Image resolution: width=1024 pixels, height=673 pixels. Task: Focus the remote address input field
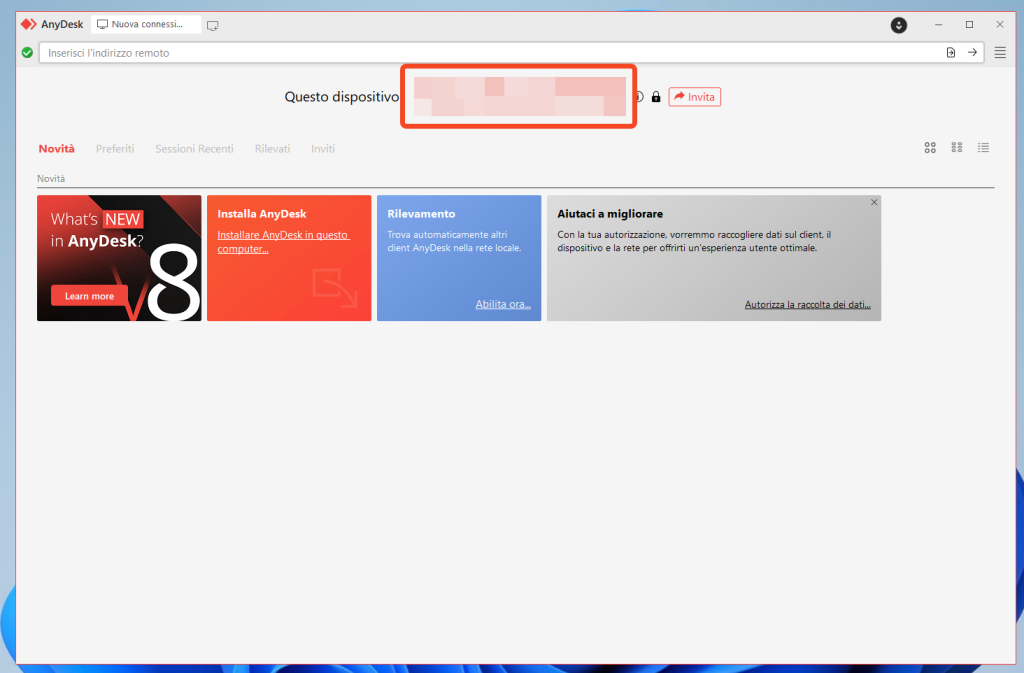coord(490,53)
